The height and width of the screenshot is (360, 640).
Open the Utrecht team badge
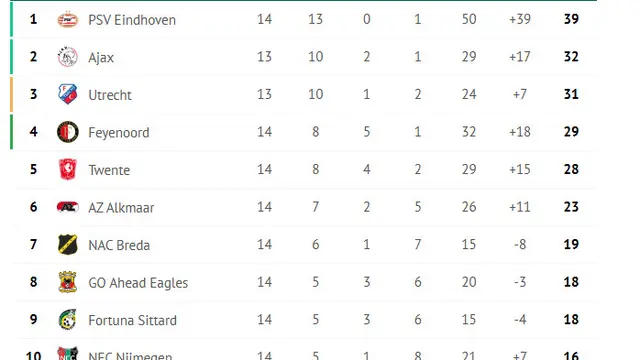pyautogui.click(x=68, y=94)
